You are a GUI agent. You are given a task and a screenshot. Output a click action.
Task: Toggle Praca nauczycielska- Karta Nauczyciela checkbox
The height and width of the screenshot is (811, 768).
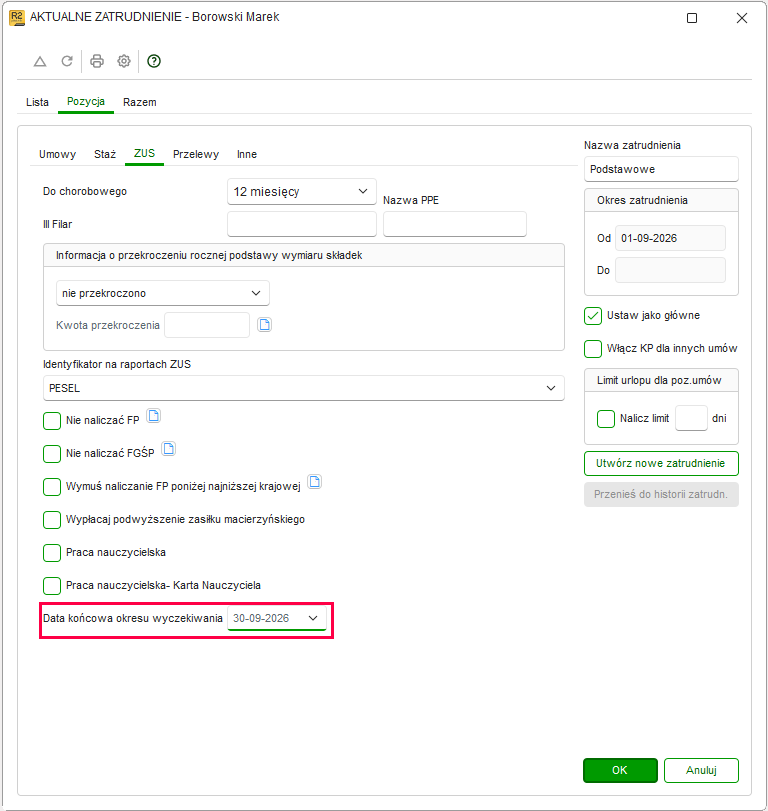click(x=52, y=586)
